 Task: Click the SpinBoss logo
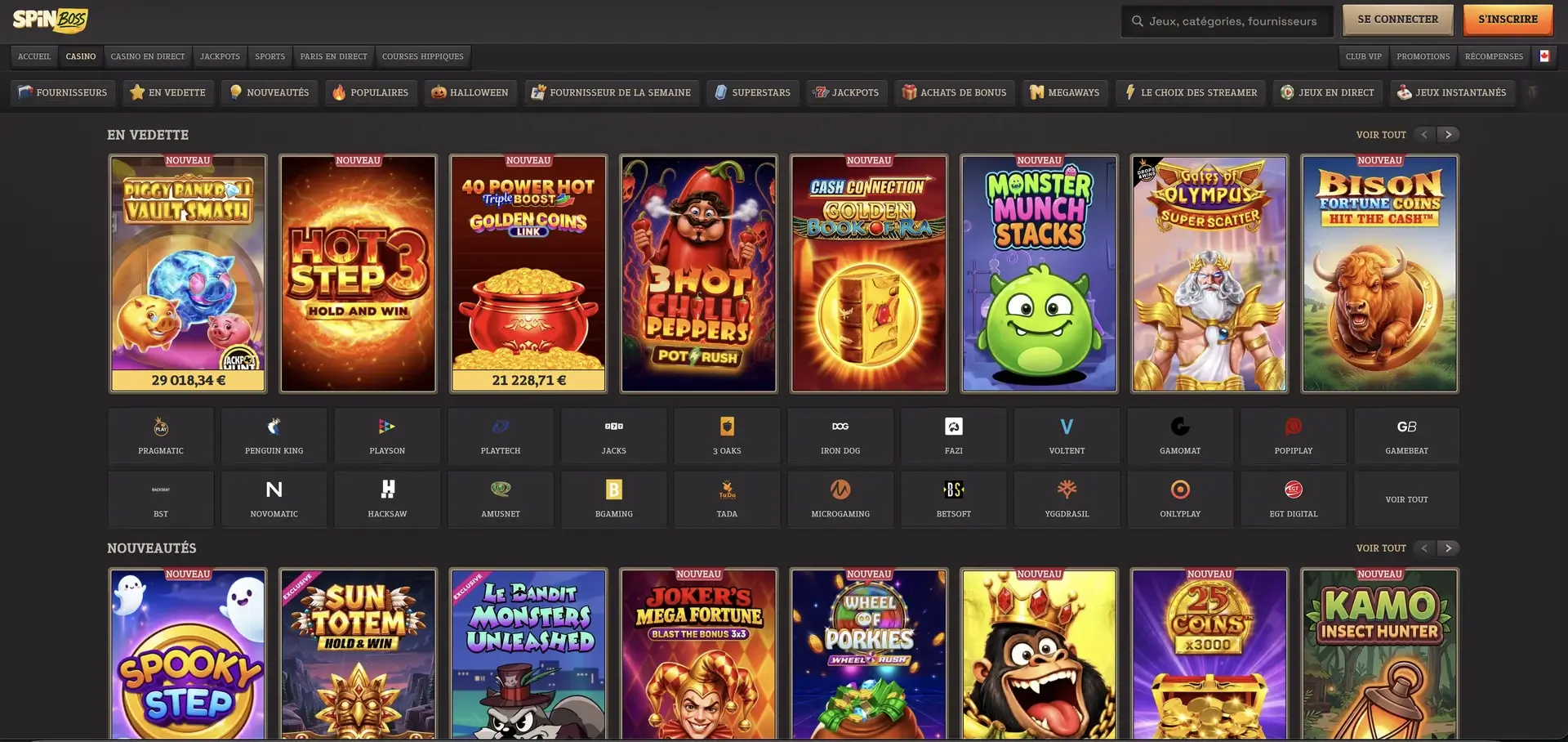[x=50, y=20]
